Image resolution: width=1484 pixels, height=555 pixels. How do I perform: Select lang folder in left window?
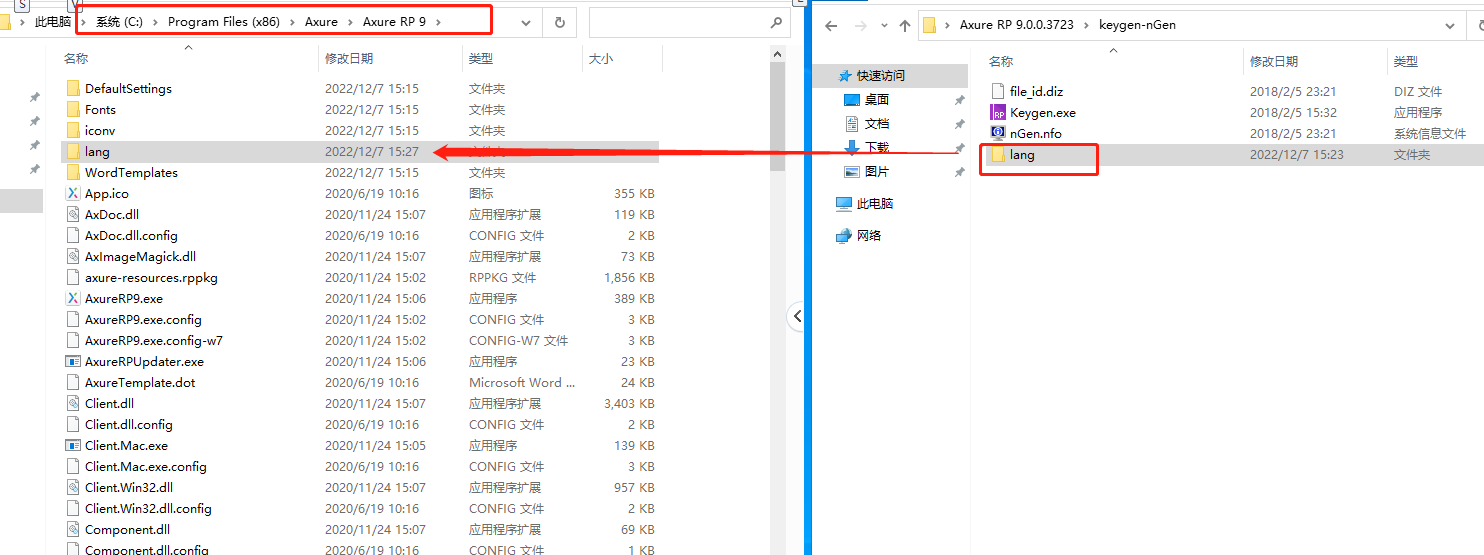click(x=362, y=151)
